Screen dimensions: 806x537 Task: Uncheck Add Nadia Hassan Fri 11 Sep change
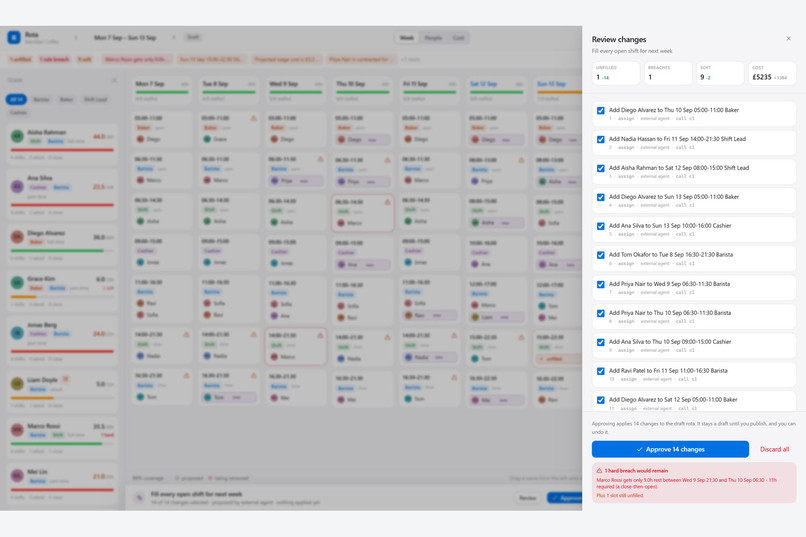pos(600,139)
